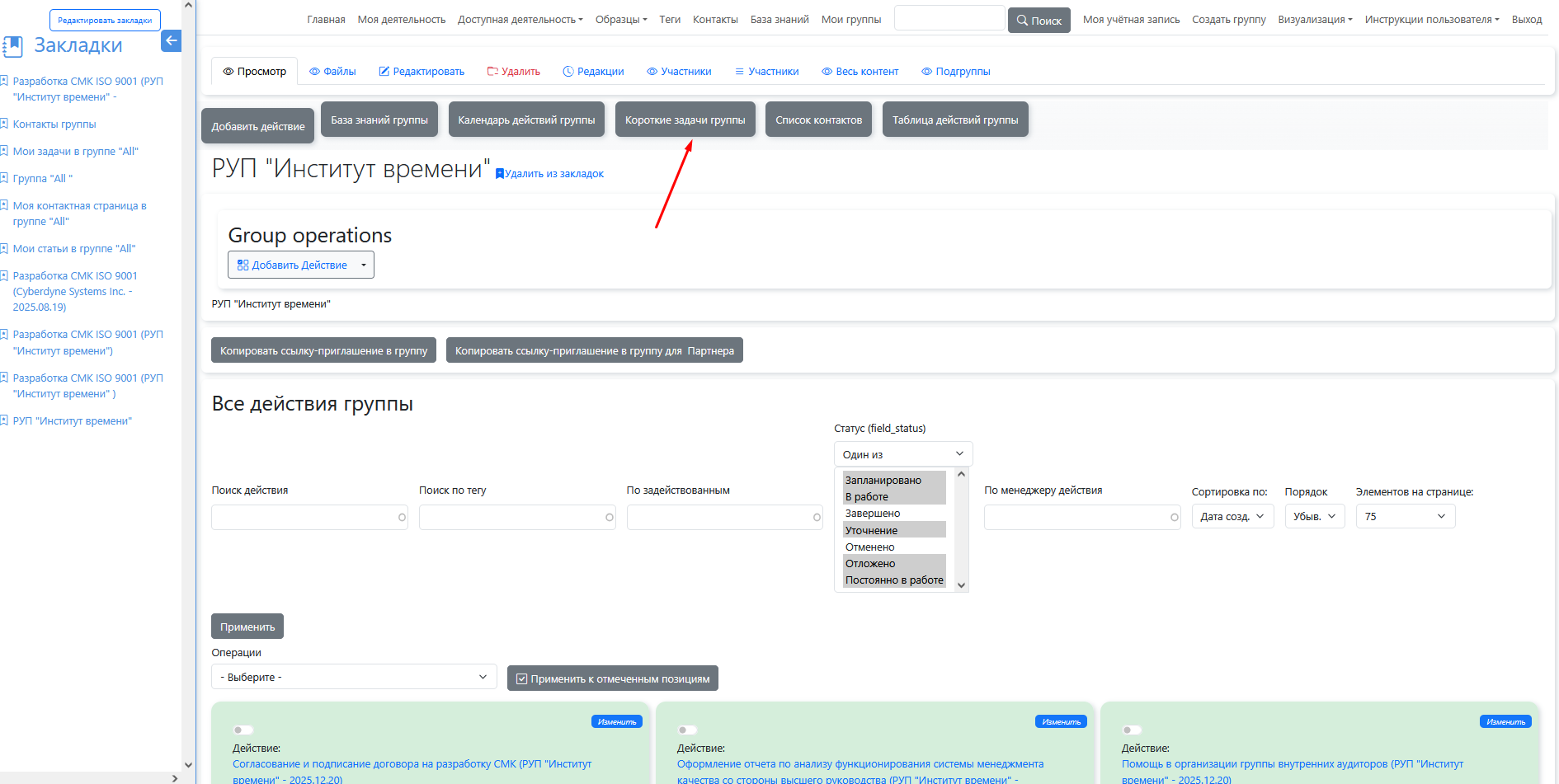This screenshot has height=784, width=1559.
Task: Toggle the switch on first action card
Action: (x=243, y=730)
